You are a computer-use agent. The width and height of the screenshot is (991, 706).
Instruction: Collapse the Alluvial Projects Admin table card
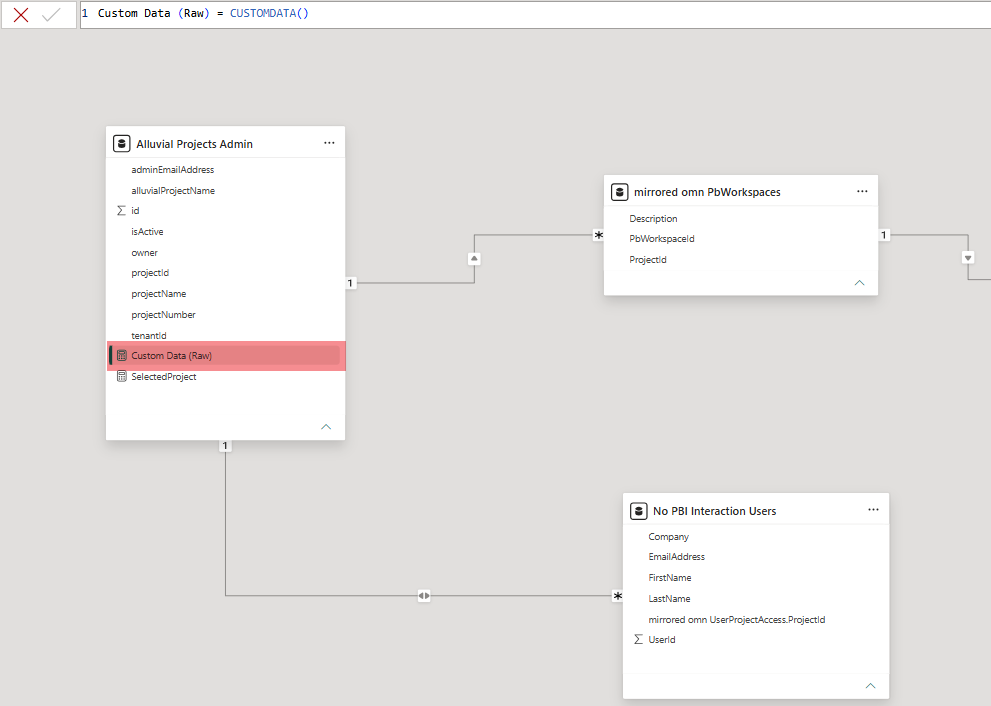pos(326,427)
